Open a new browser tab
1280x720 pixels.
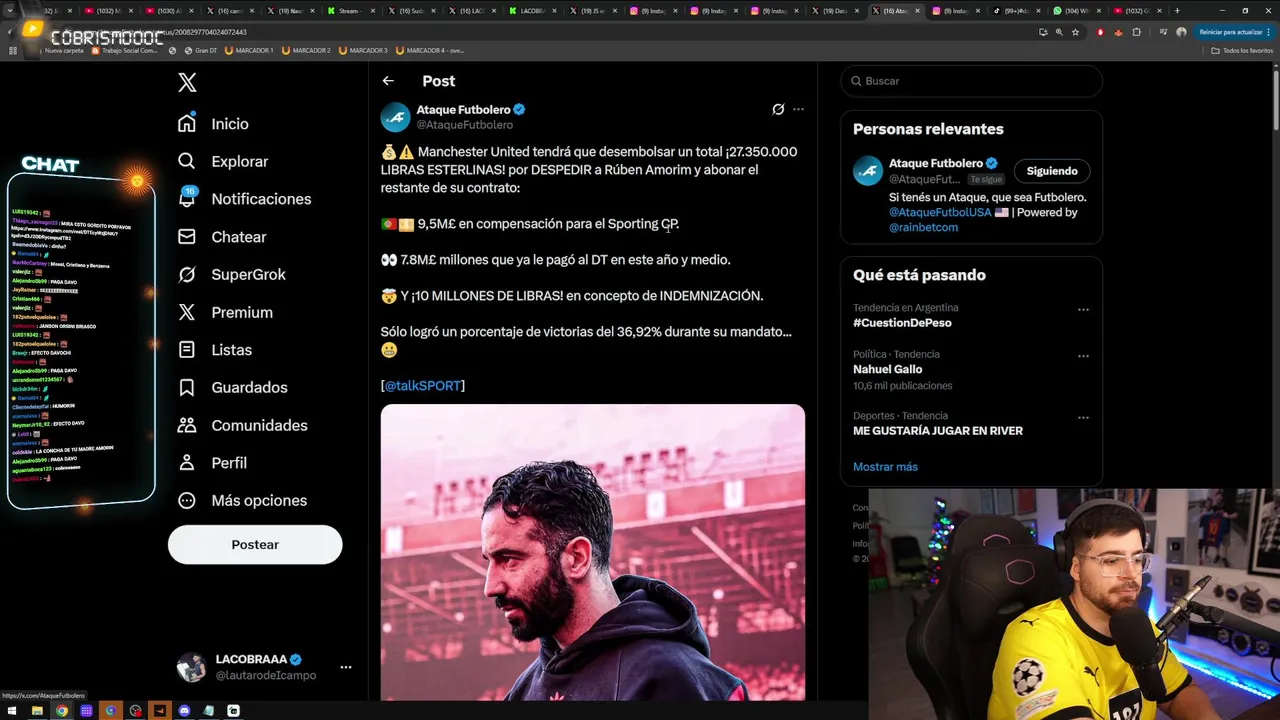[1177, 11]
